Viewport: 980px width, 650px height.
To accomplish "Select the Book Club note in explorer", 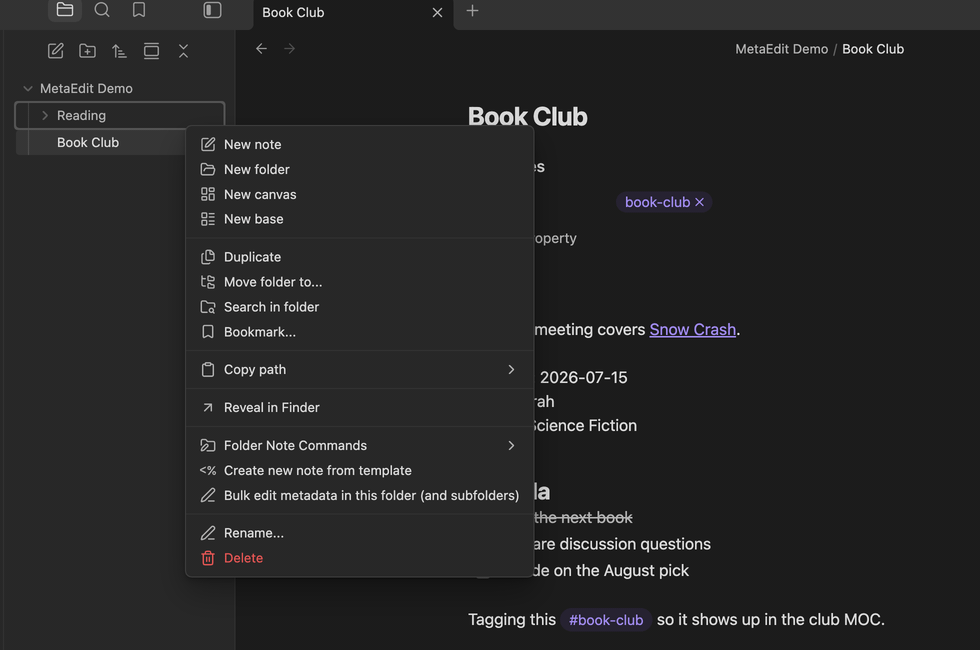I will [x=101, y=142].
